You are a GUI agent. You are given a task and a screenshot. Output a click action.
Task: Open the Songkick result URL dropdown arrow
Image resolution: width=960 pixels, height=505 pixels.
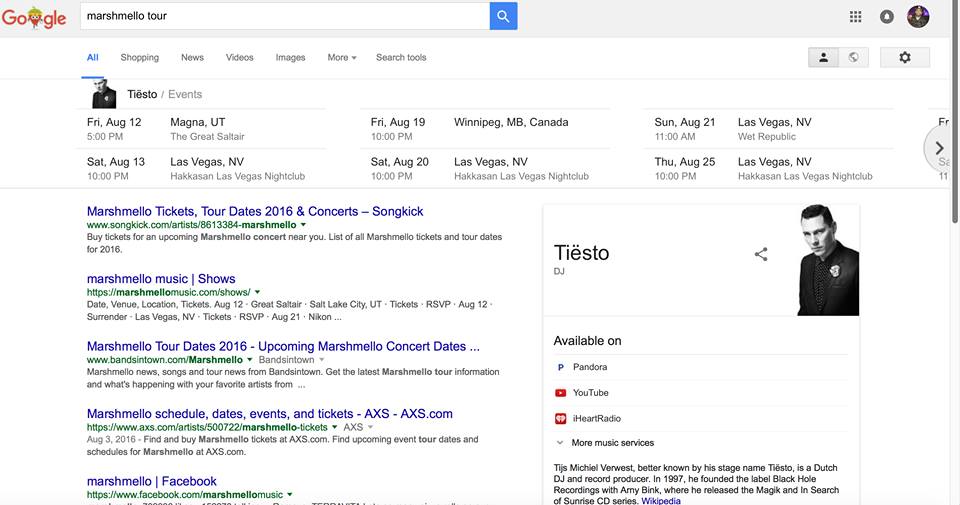point(303,225)
